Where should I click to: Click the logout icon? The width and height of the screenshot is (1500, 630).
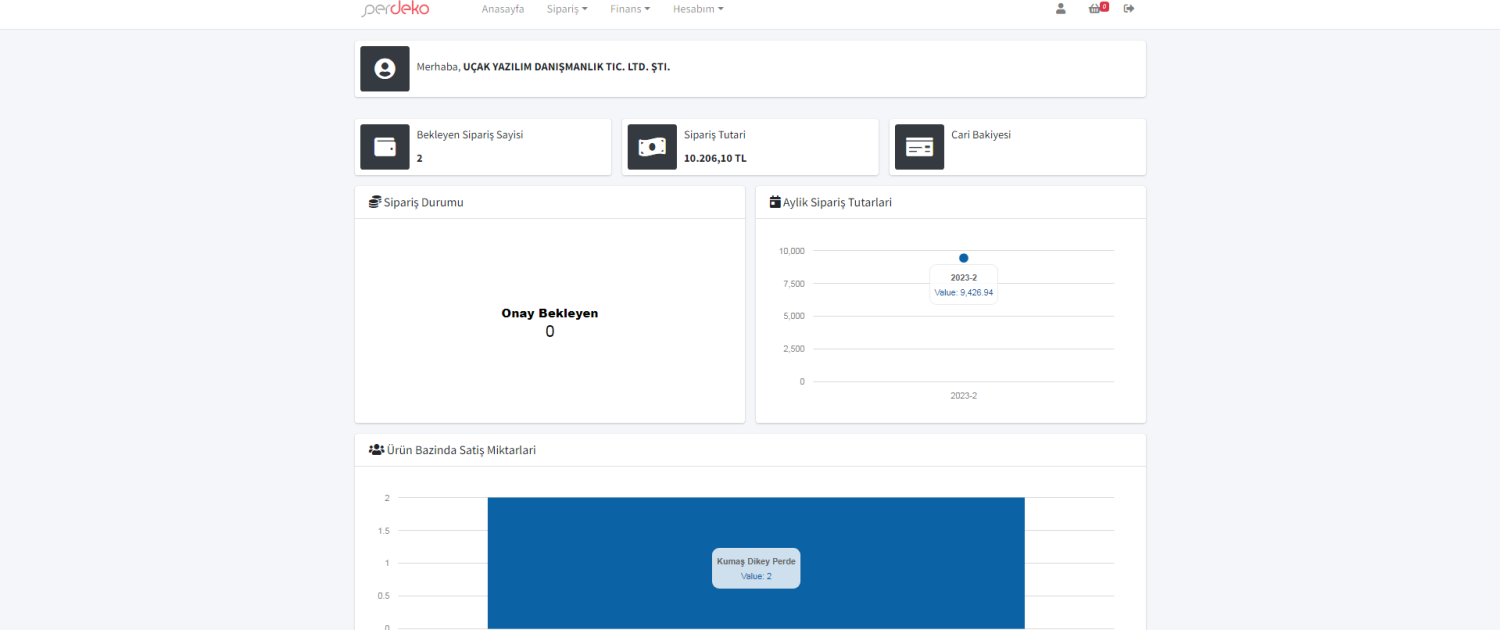coord(1129,9)
